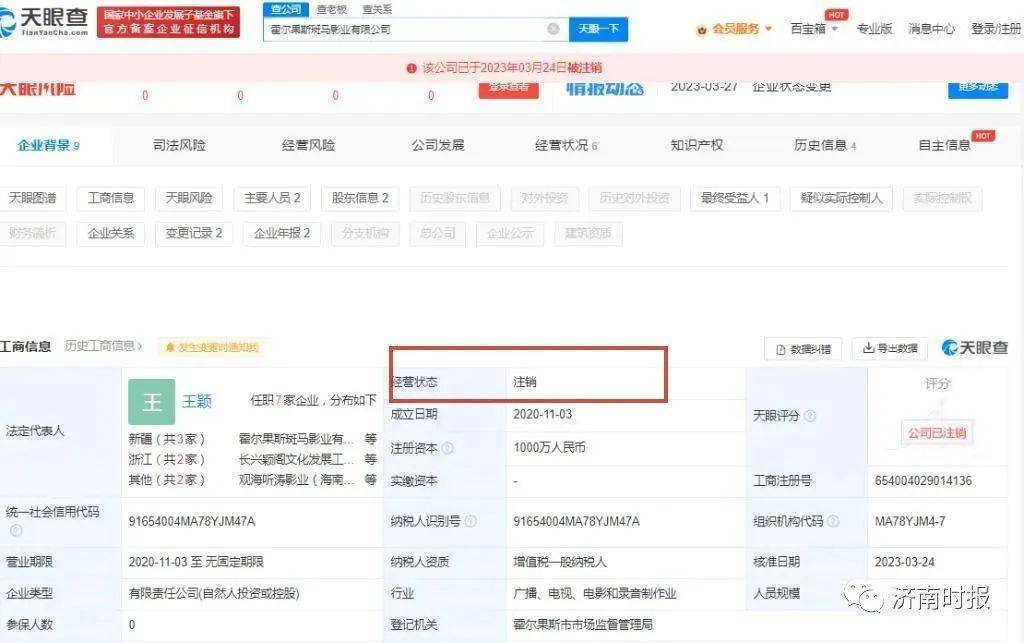Switch to the 知识产权 tab

tap(697, 145)
